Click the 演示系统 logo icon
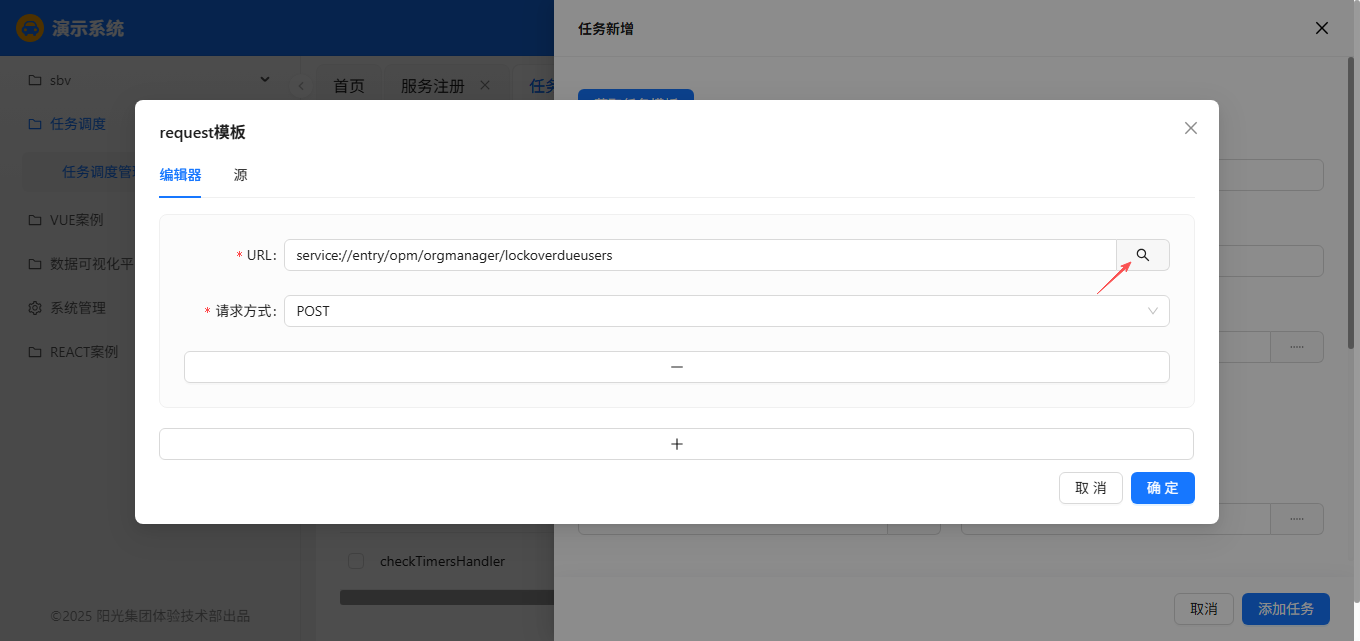Image resolution: width=1360 pixels, height=641 pixels. tap(30, 28)
